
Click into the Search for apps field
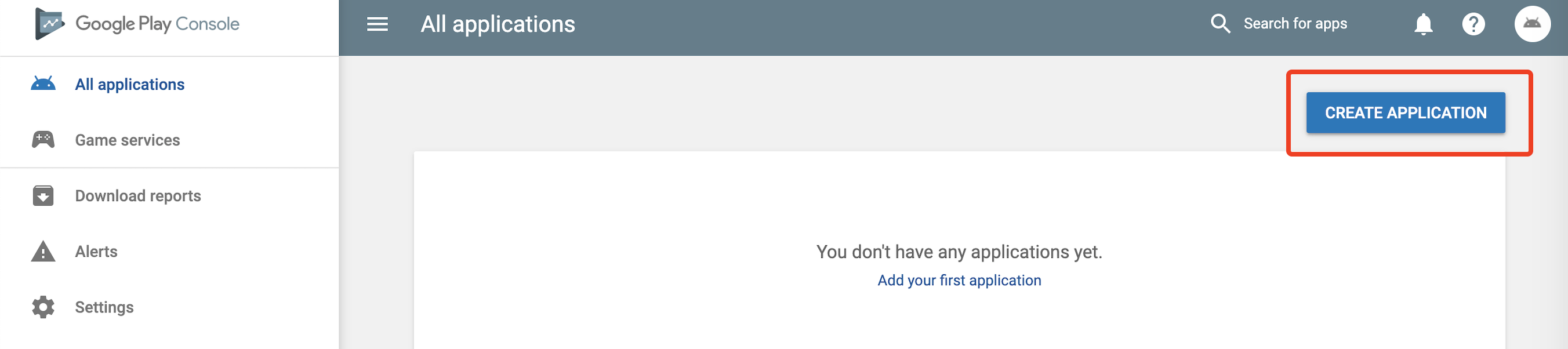(x=1295, y=24)
